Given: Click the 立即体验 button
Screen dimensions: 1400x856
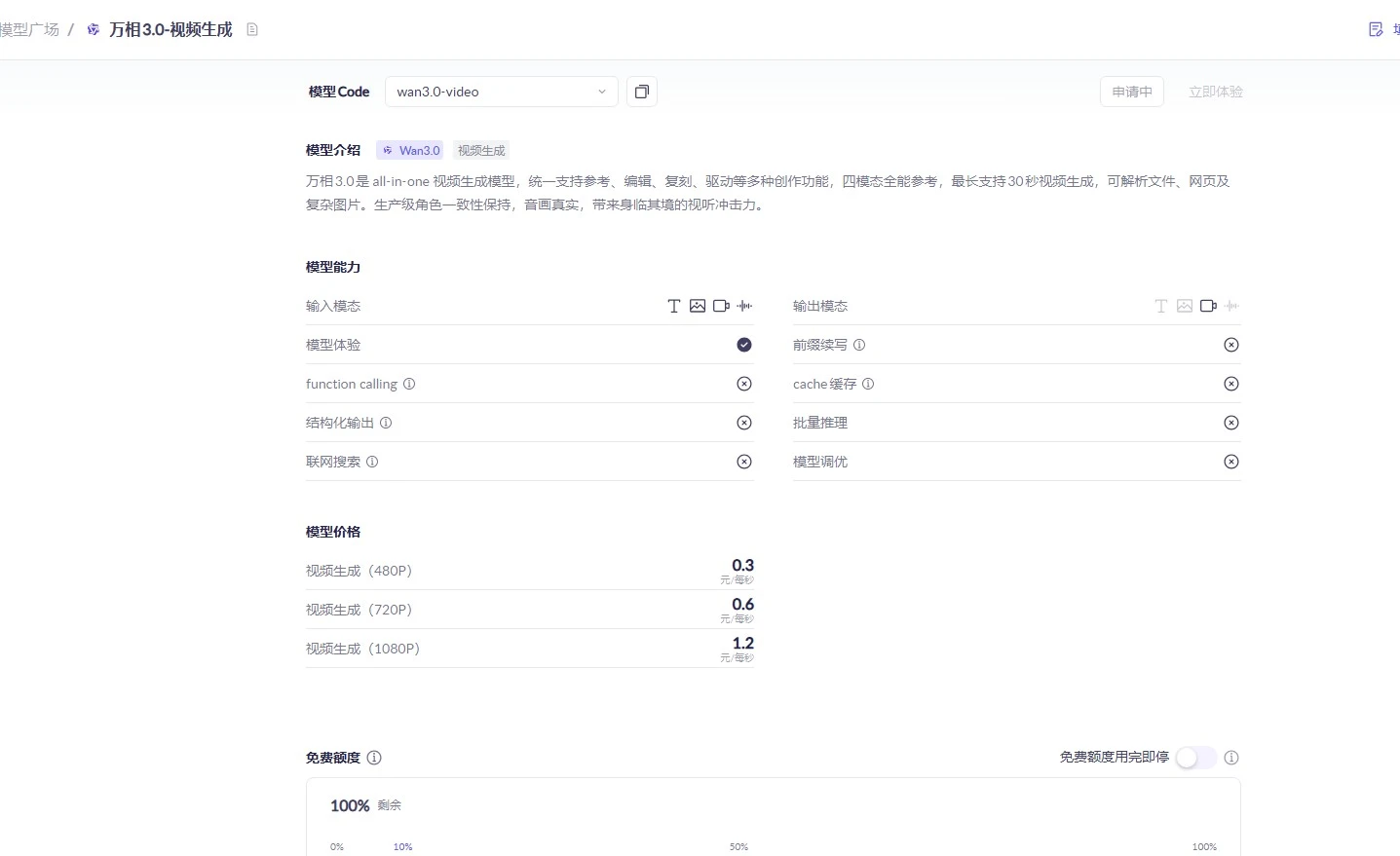Looking at the screenshot, I should [1216, 92].
